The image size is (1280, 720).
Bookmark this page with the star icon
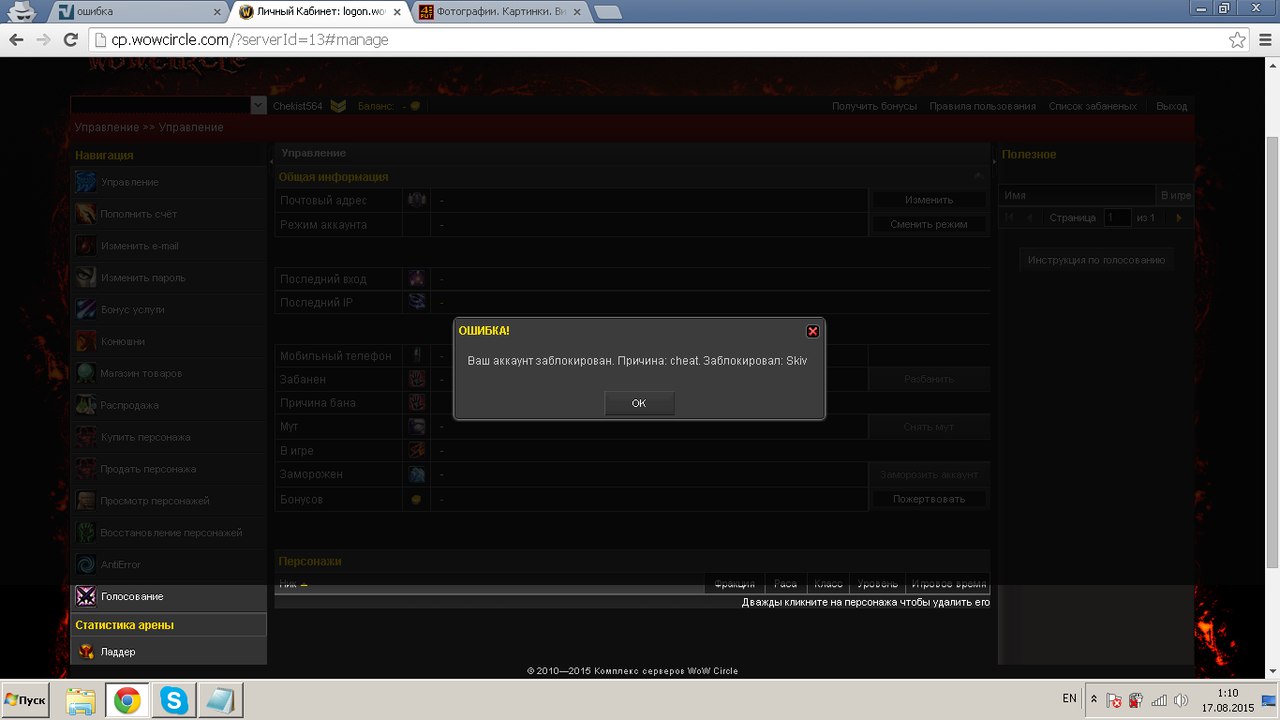[x=1237, y=40]
